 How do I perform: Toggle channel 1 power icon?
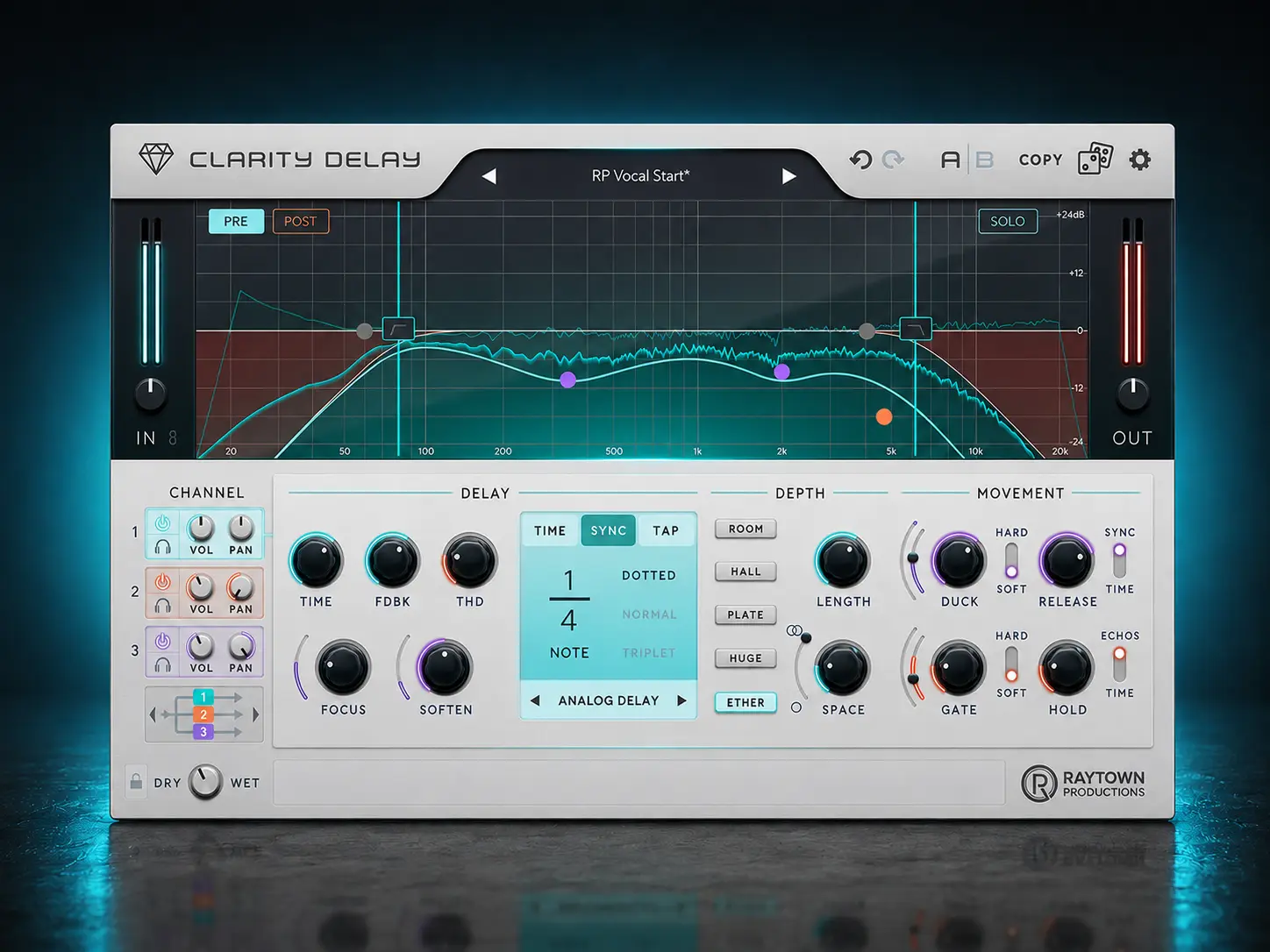(162, 523)
